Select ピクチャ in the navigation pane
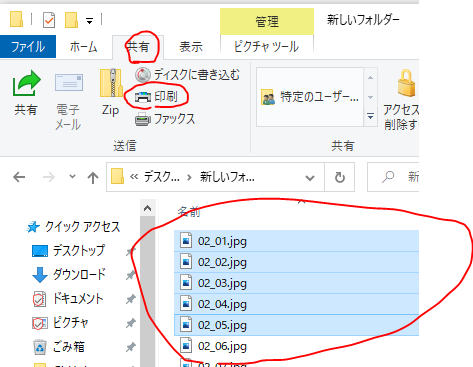Viewport: 473px width, 367px height. coord(71,323)
